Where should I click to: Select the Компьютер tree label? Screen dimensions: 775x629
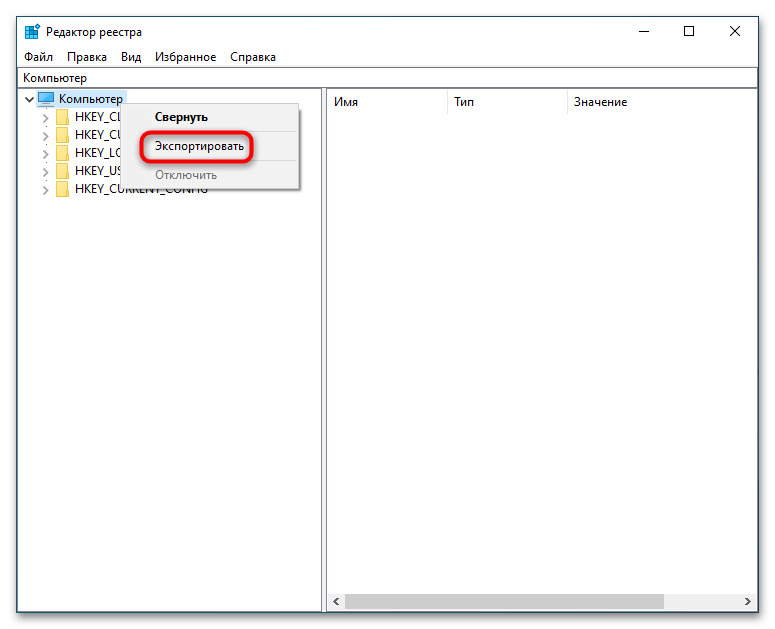[91, 99]
